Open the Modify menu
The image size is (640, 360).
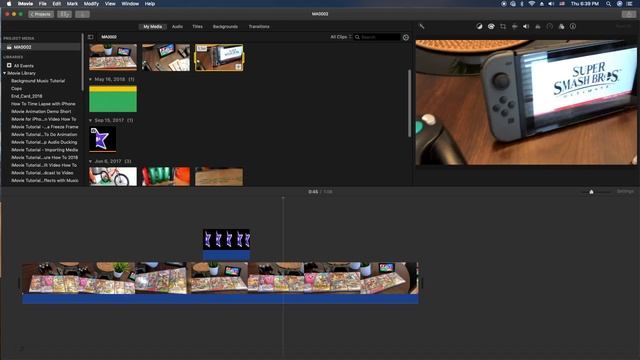click(91, 4)
